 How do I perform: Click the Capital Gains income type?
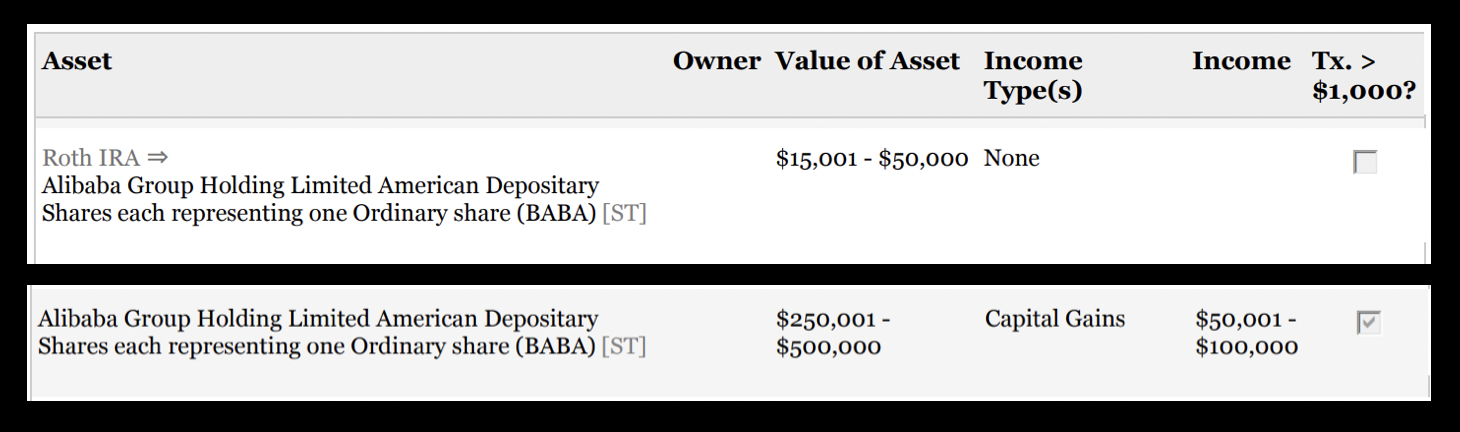tap(1054, 319)
